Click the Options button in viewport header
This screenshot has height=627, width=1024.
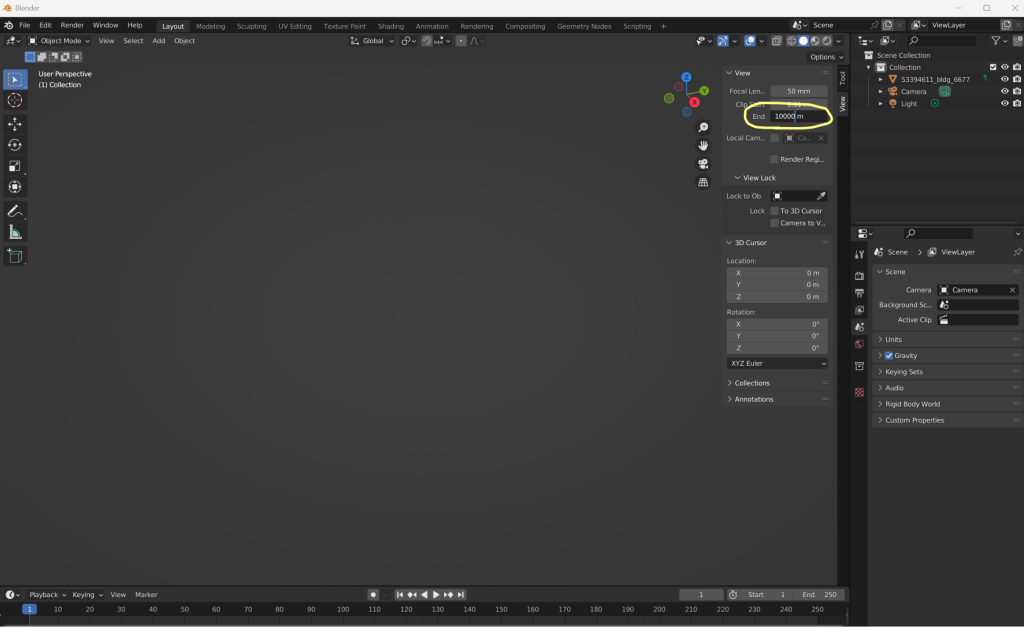(x=822, y=57)
